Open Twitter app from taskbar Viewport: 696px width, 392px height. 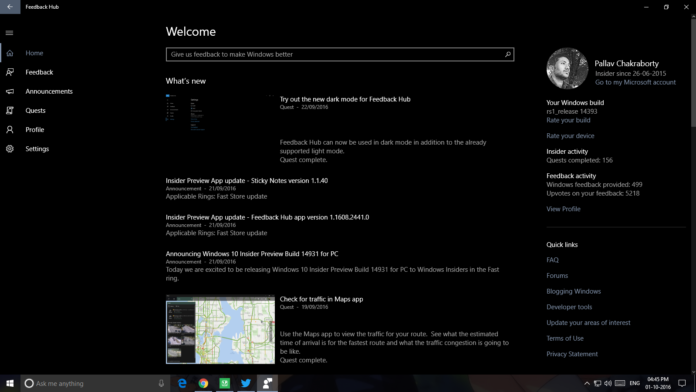point(246,383)
